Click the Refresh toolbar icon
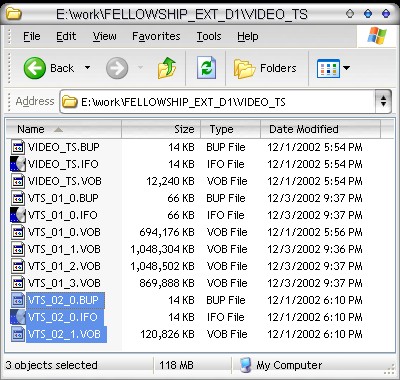Image resolution: width=400 pixels, height=380 pixels. point(206,68)
